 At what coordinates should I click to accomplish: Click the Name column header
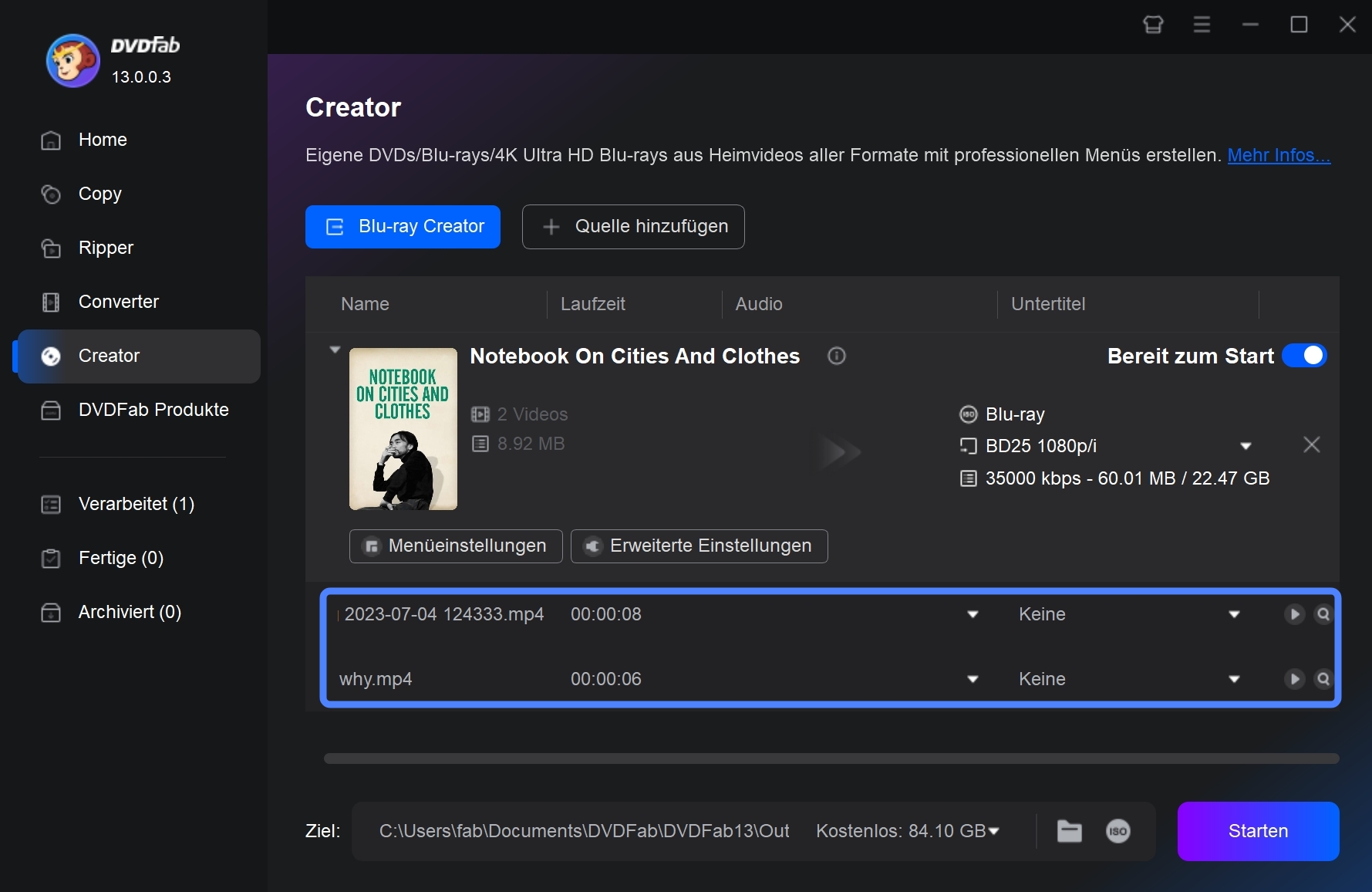(x=365, y=304)
